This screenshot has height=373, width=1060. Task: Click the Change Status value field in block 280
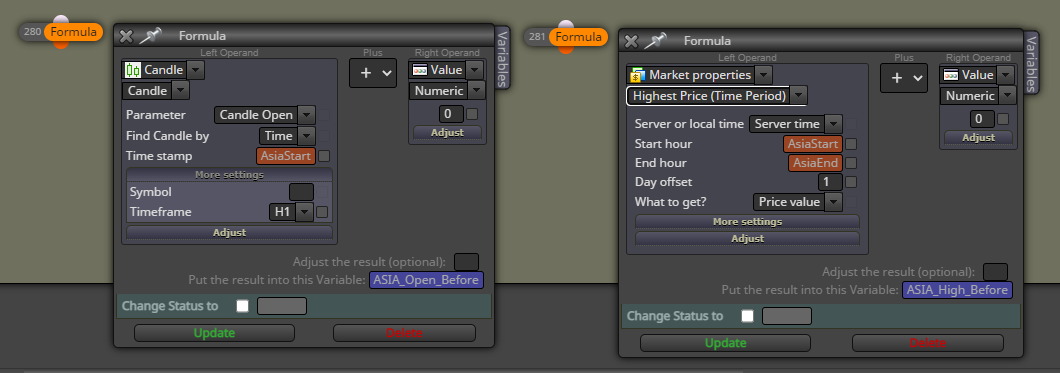coord(282,306)
